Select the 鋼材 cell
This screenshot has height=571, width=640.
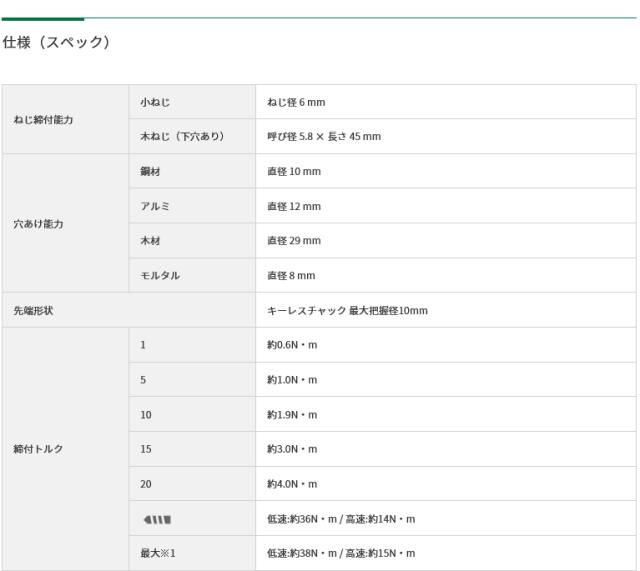coord(192,171)
